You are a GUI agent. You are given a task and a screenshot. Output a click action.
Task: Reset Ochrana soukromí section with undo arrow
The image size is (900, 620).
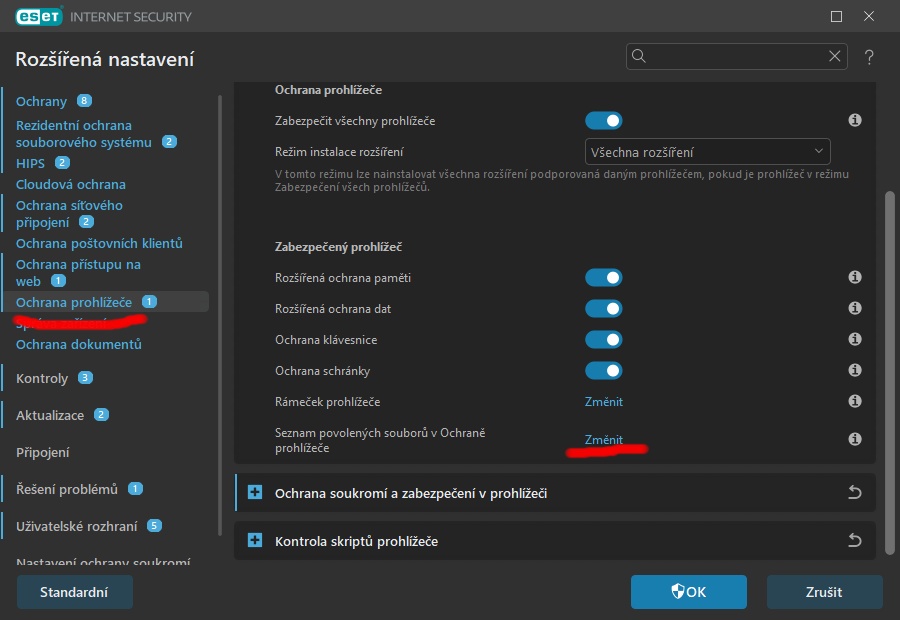[x=855, y=493]
